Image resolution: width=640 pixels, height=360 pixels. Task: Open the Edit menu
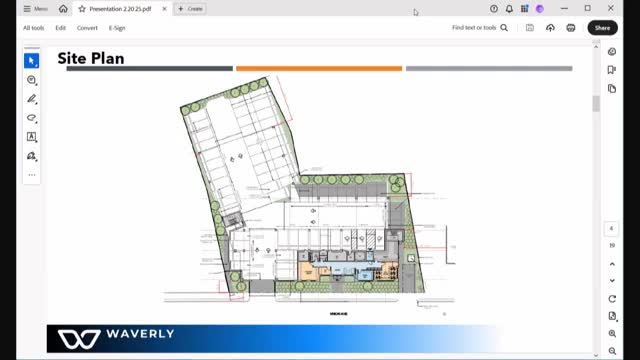click(x=60, y=28)
